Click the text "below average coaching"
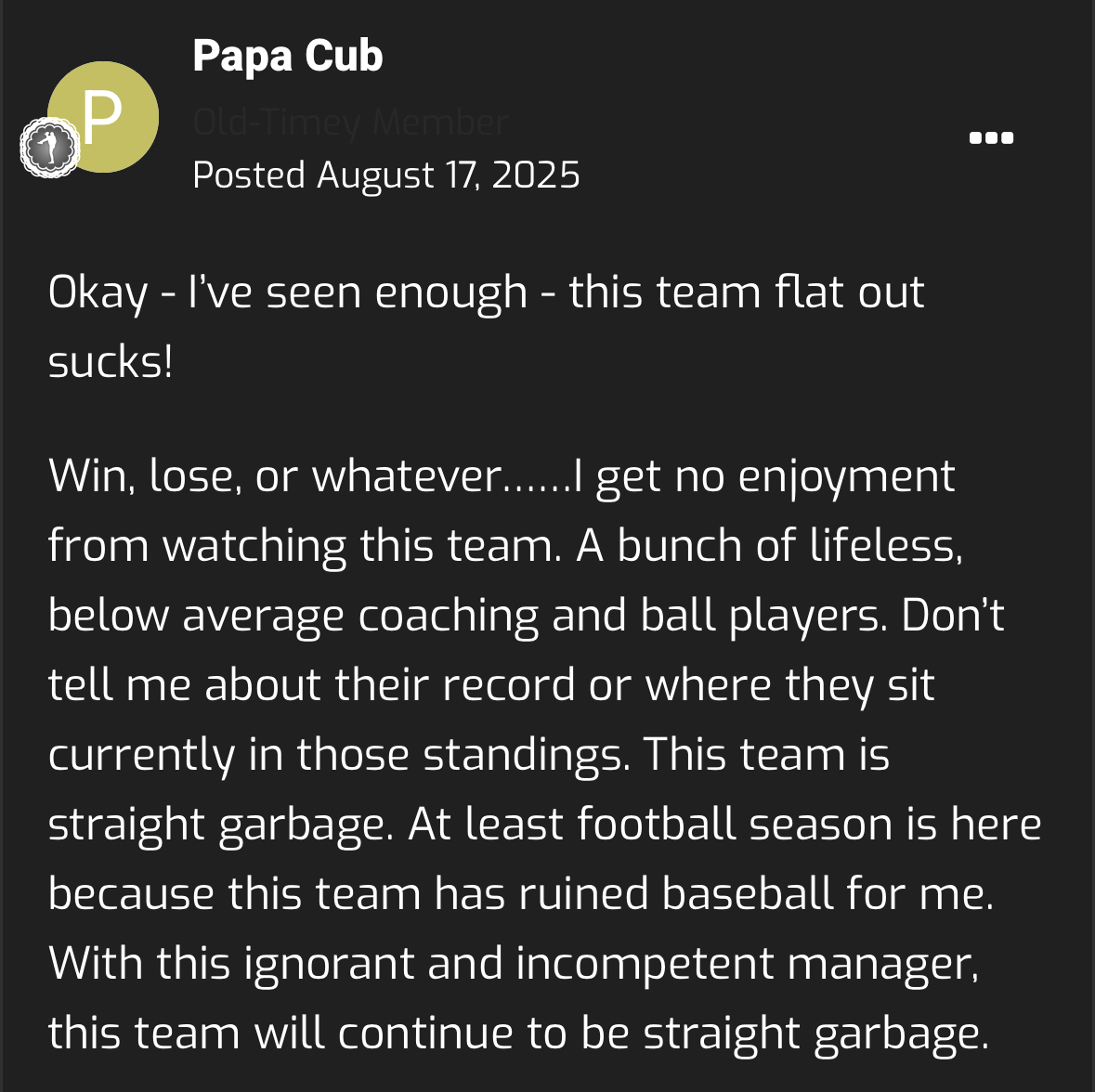 click(x=293, y=615)
